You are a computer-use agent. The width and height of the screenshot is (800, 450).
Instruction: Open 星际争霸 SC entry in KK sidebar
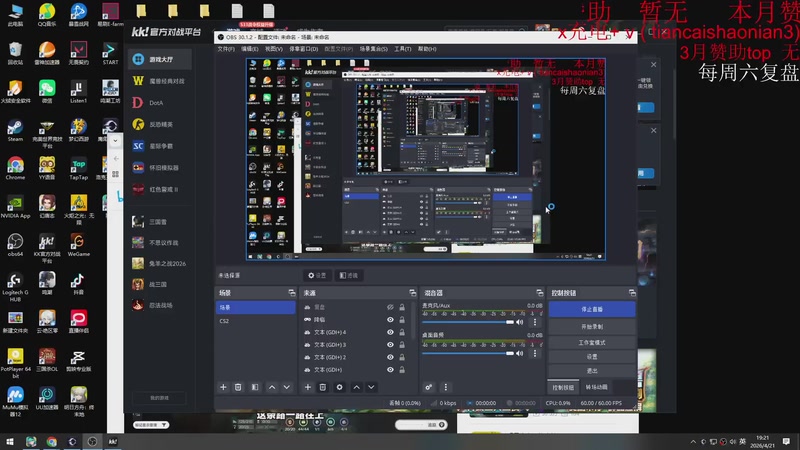160,146
